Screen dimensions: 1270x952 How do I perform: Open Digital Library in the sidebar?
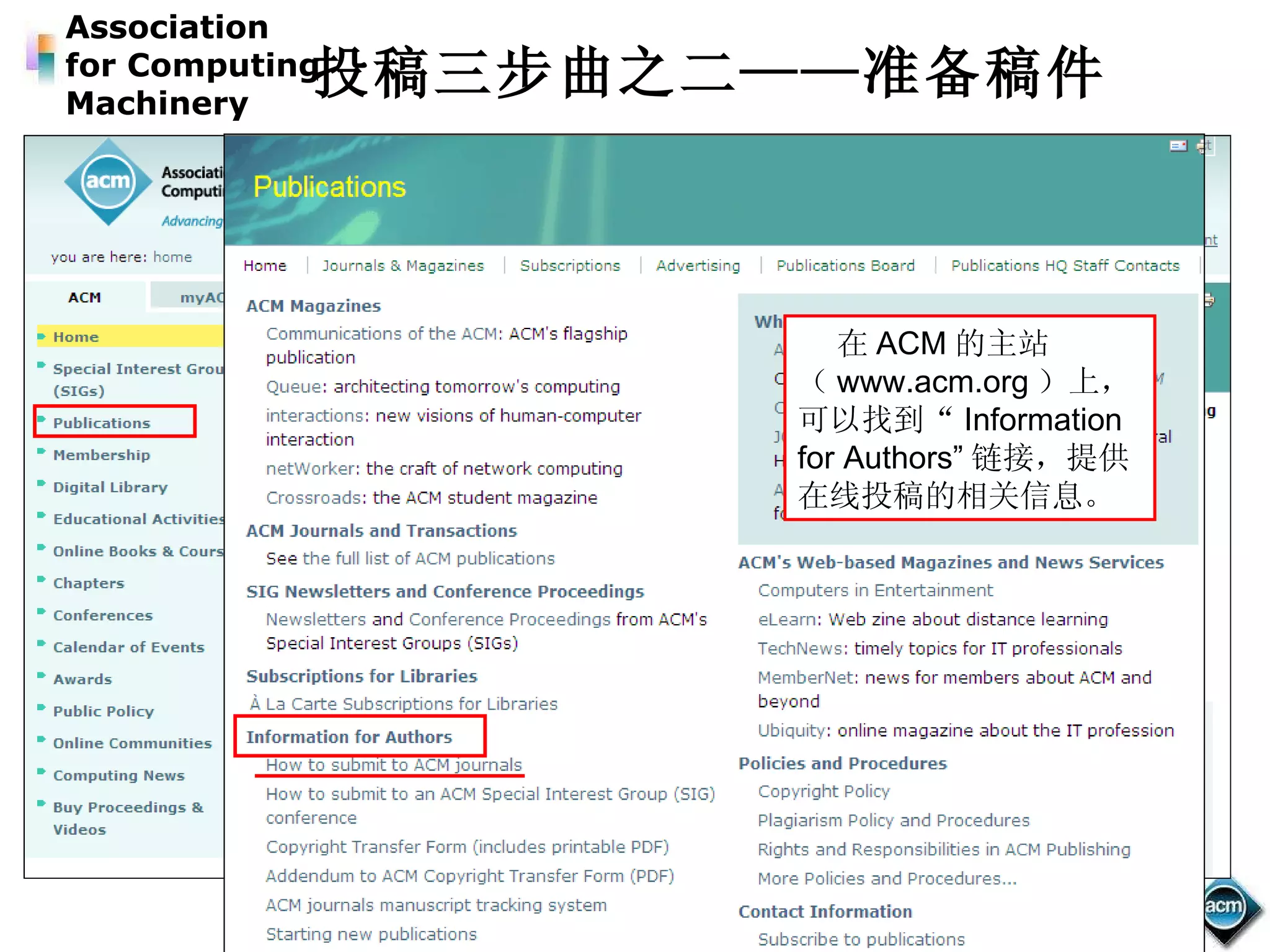pyautogui.click(x=110, y=487)
